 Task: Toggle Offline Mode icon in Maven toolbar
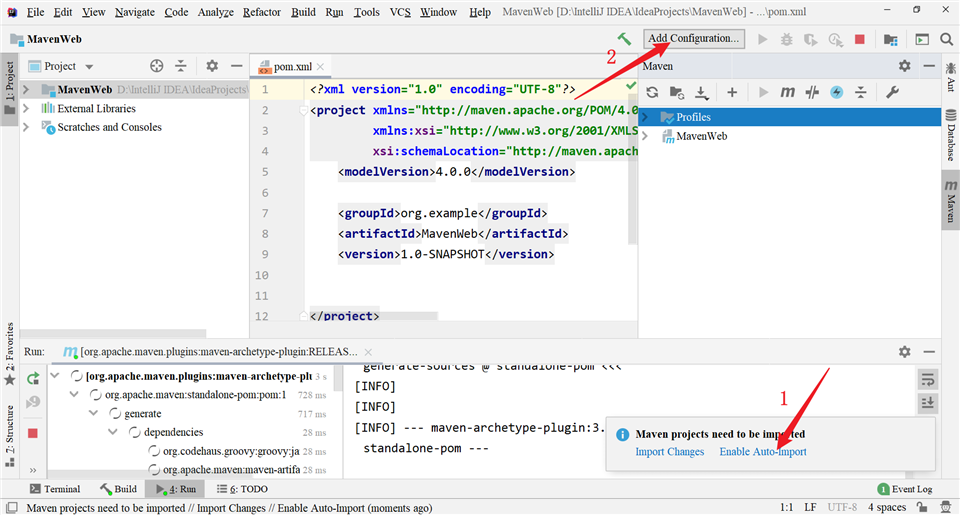click(836, 92)
